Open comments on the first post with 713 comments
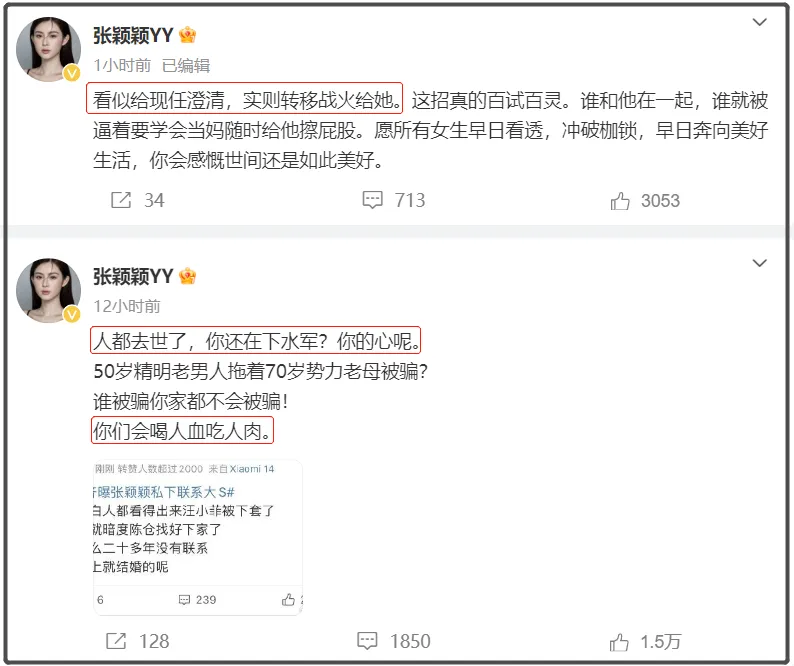This screenshot has width=794, height=666. 372,200
